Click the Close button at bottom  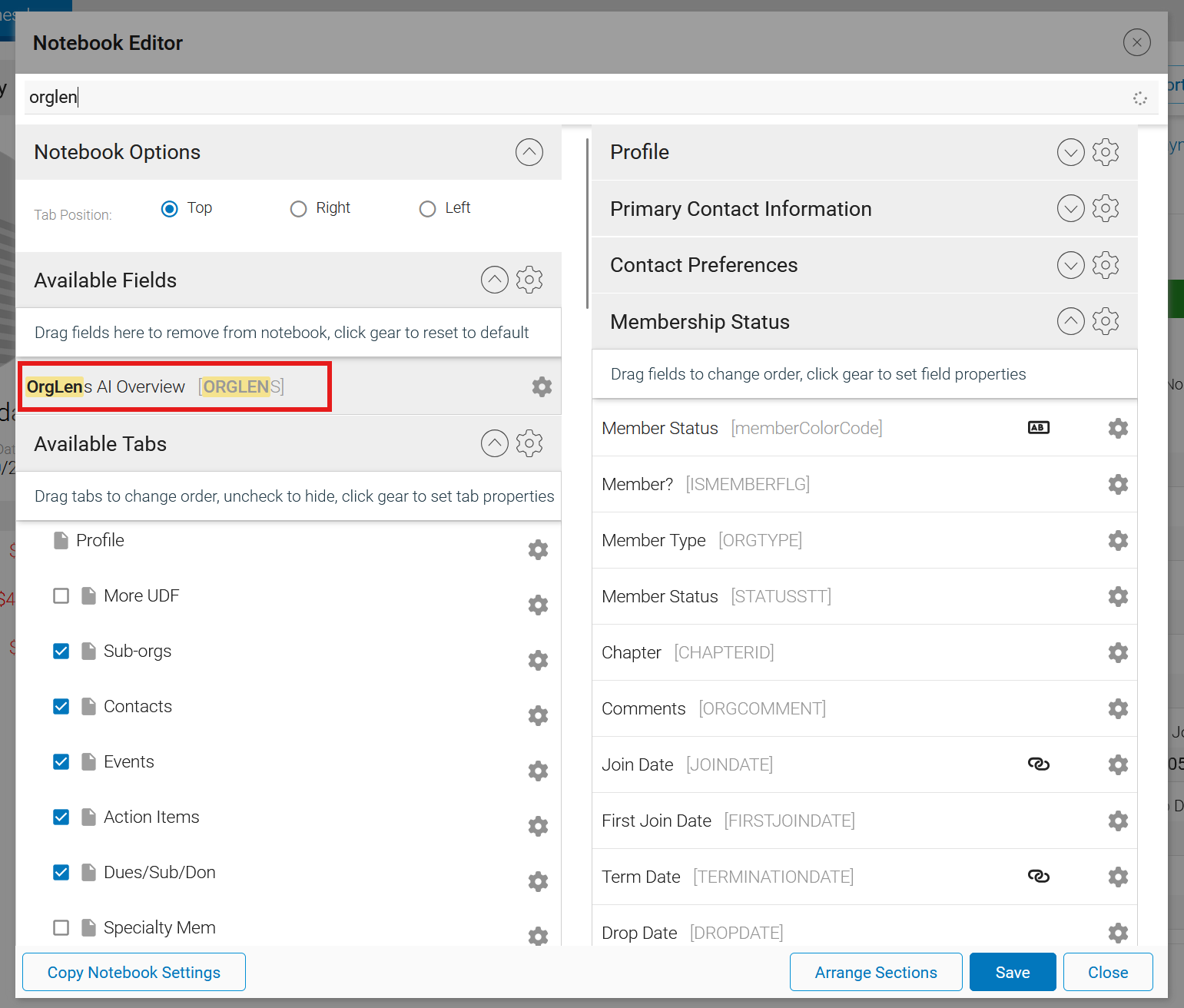[x=1108, y=972]
